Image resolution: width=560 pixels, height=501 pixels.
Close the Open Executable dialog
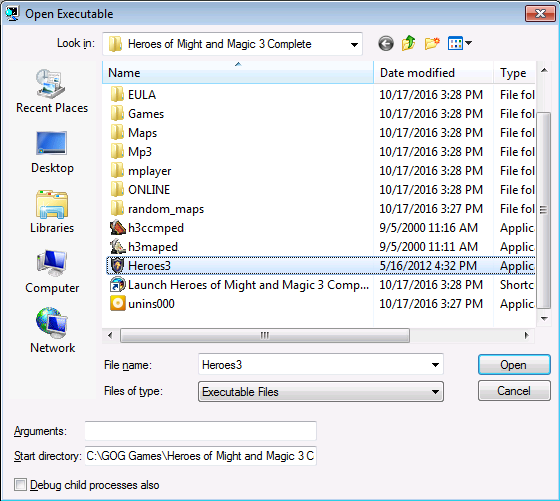[540, 14]
